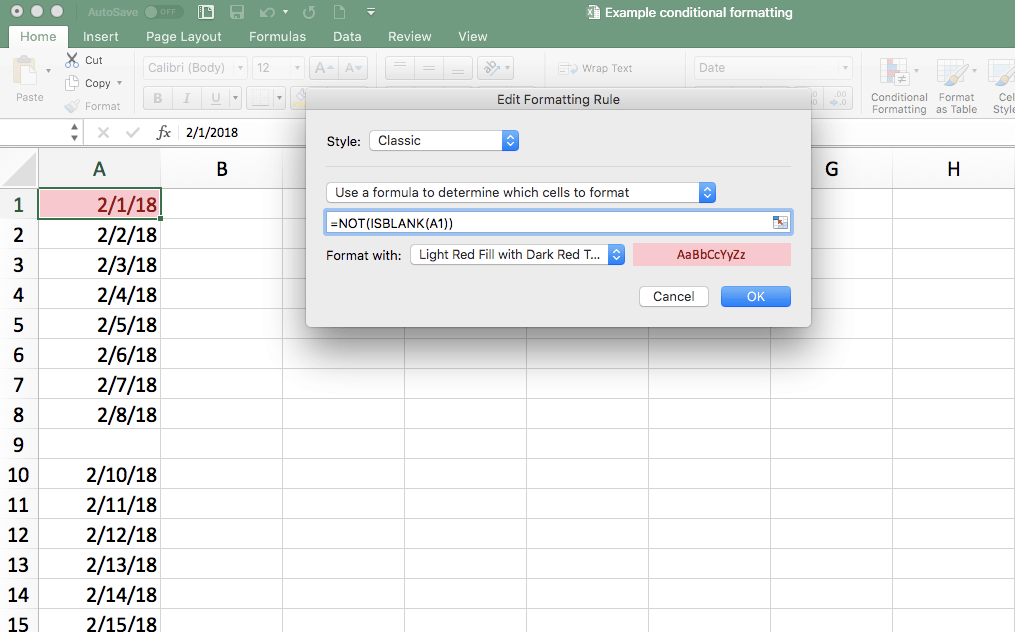
Task: Toggle Bold formatting
Action: coord(157,98)
